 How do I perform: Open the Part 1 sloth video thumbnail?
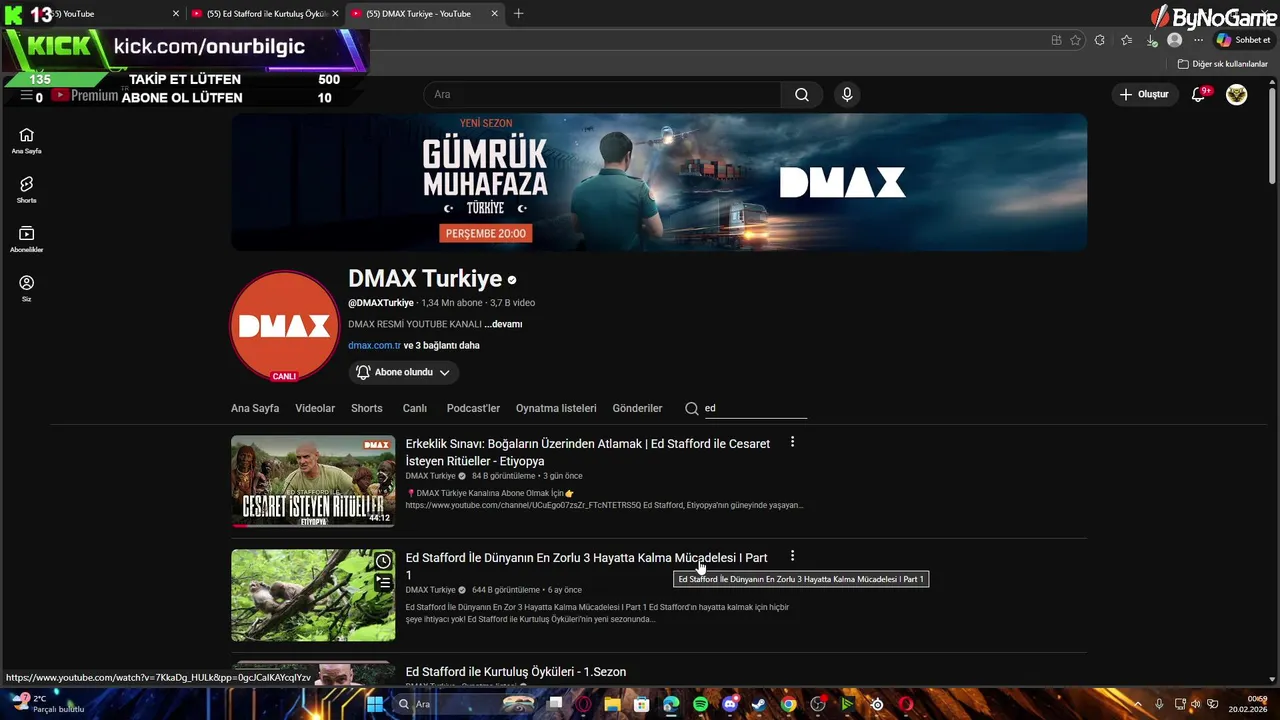click(313, 595)
